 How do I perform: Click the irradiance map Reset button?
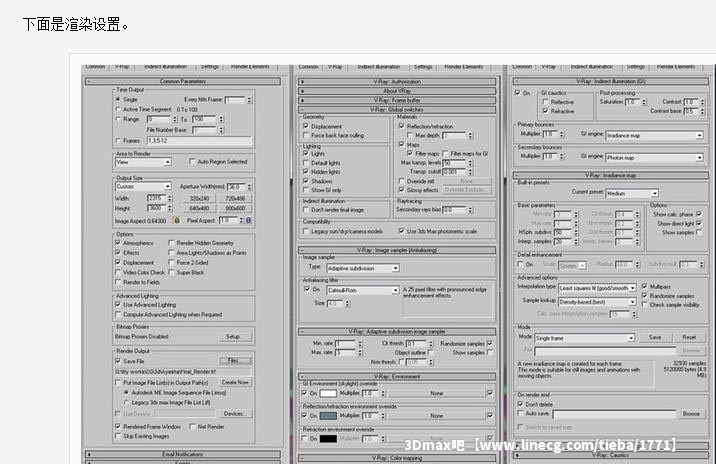pyautogui.click(x=689, y=337)
